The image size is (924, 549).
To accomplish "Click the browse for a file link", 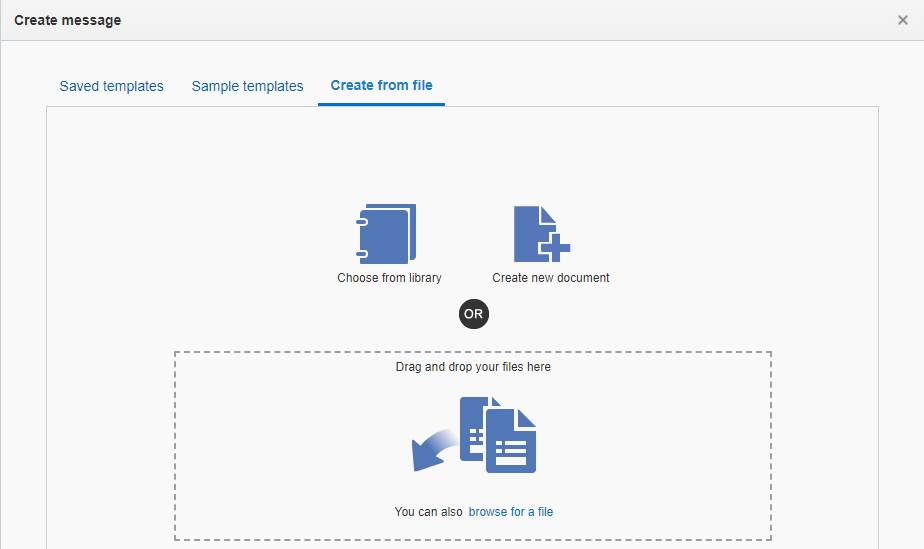I will click(x=511, y=512).
